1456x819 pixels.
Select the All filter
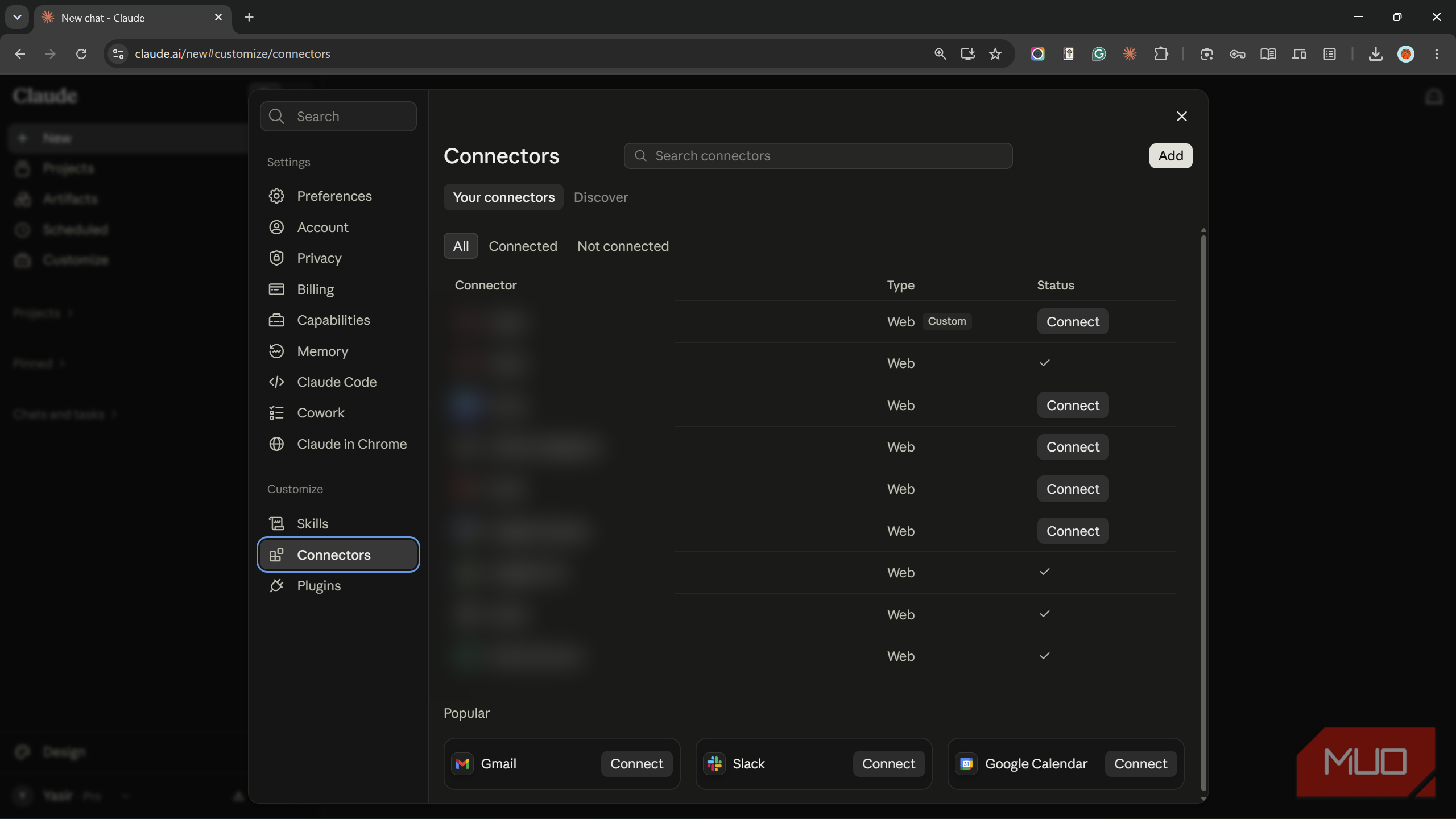461,246
